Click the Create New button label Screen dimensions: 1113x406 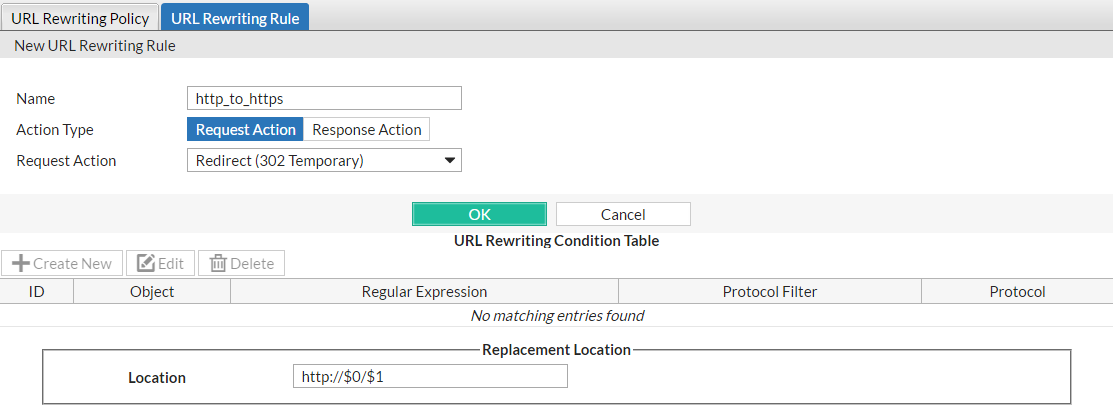point(72,263)
